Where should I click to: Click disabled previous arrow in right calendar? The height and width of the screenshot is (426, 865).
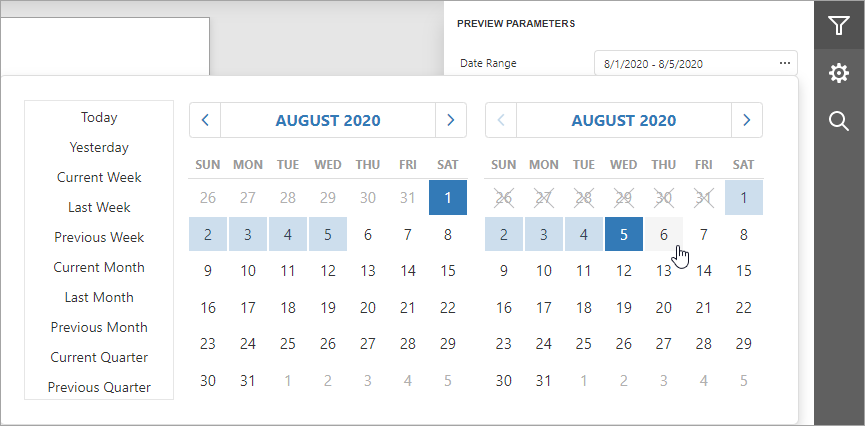click(x=501, y=120)
